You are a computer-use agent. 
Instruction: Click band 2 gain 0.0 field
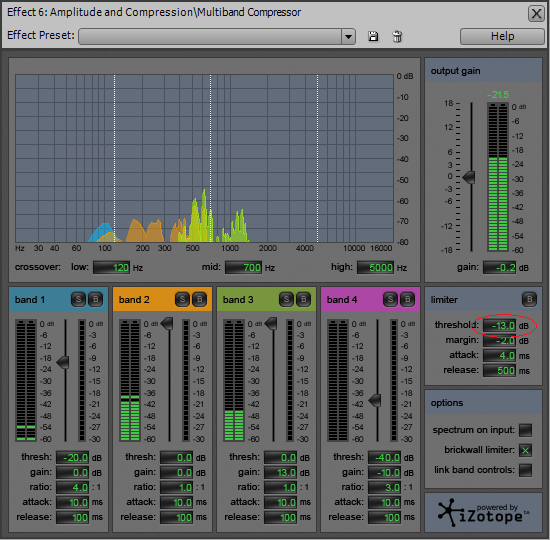click(176, 473)
